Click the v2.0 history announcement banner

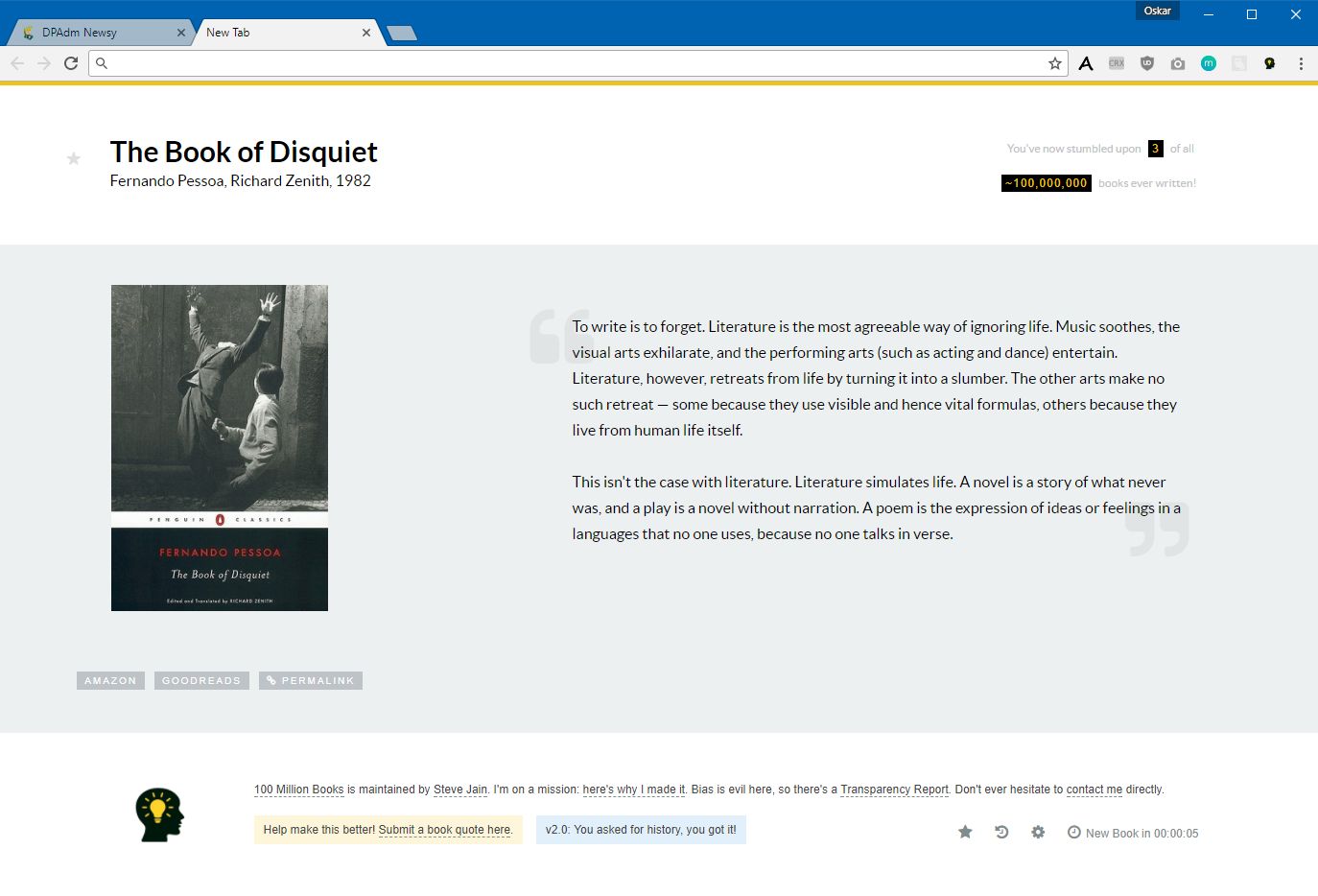(641, 830)
